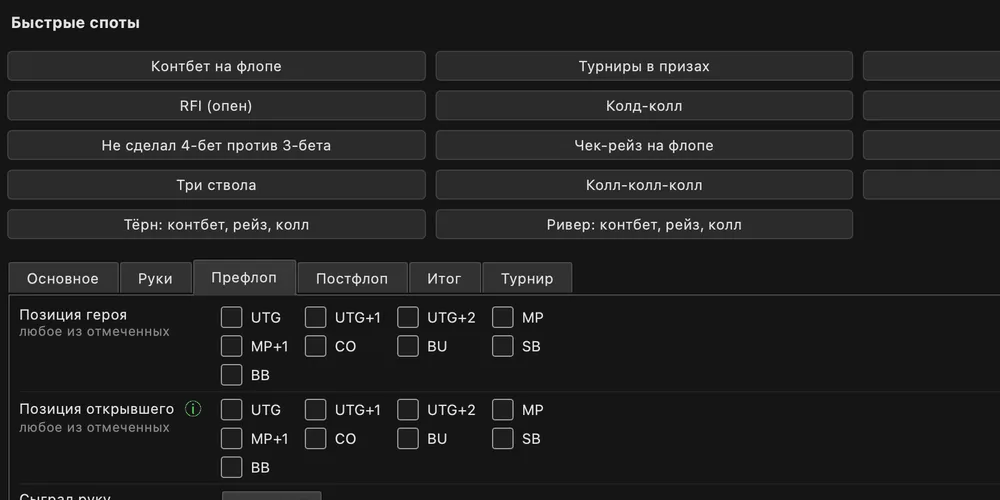Viewport: 1000px width, 500px height.
Task: Toggle MP+1 under Позиция героя
Action: (232, 346)
